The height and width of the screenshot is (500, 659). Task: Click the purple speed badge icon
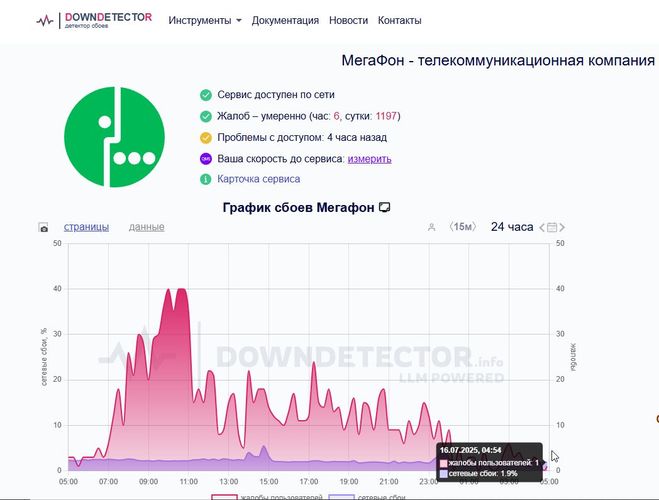pyautogui.click(x=206, y=158)
